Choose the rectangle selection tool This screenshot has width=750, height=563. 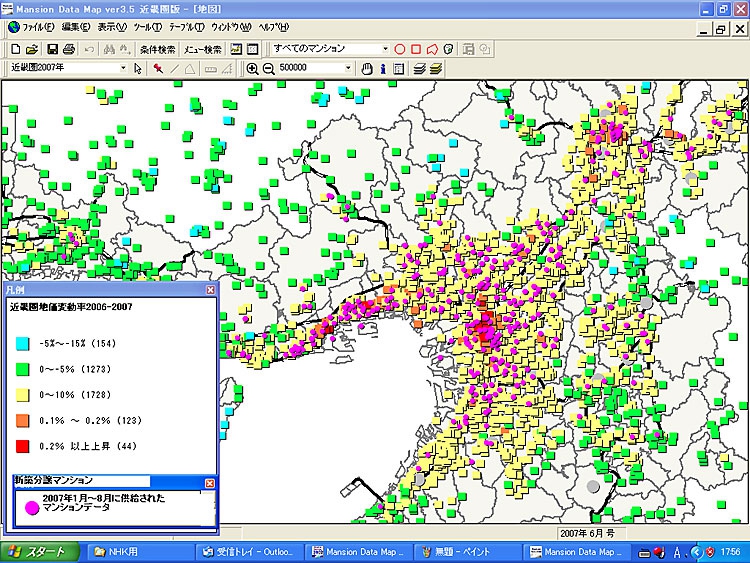pos(416,49)
